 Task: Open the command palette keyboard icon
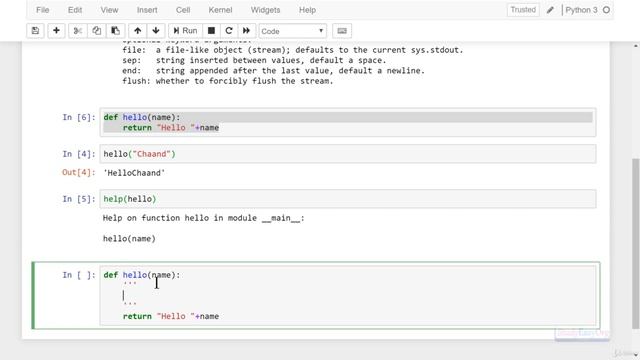(342, 31)
